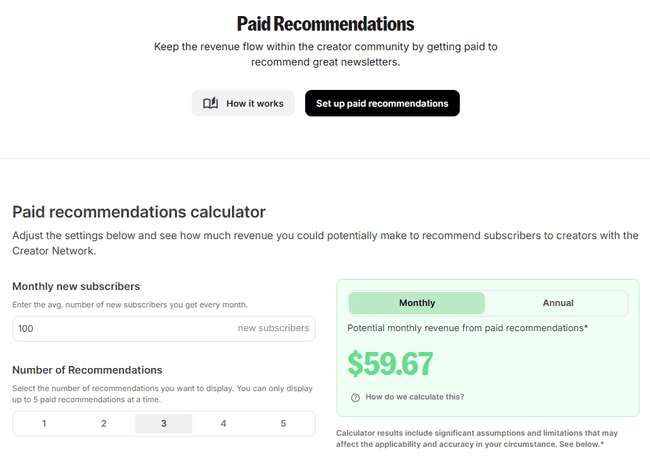Click the new subscribers suffix label
Viewport: 650px width, 458px height.
click(x=273, y=328)
